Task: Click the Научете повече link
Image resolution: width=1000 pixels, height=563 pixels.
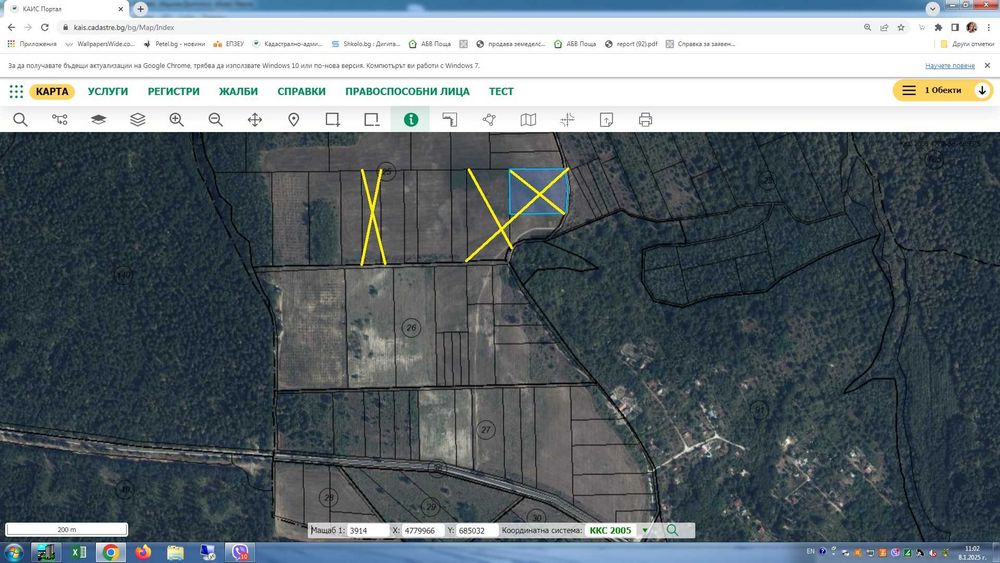Action: pos(950,66)
